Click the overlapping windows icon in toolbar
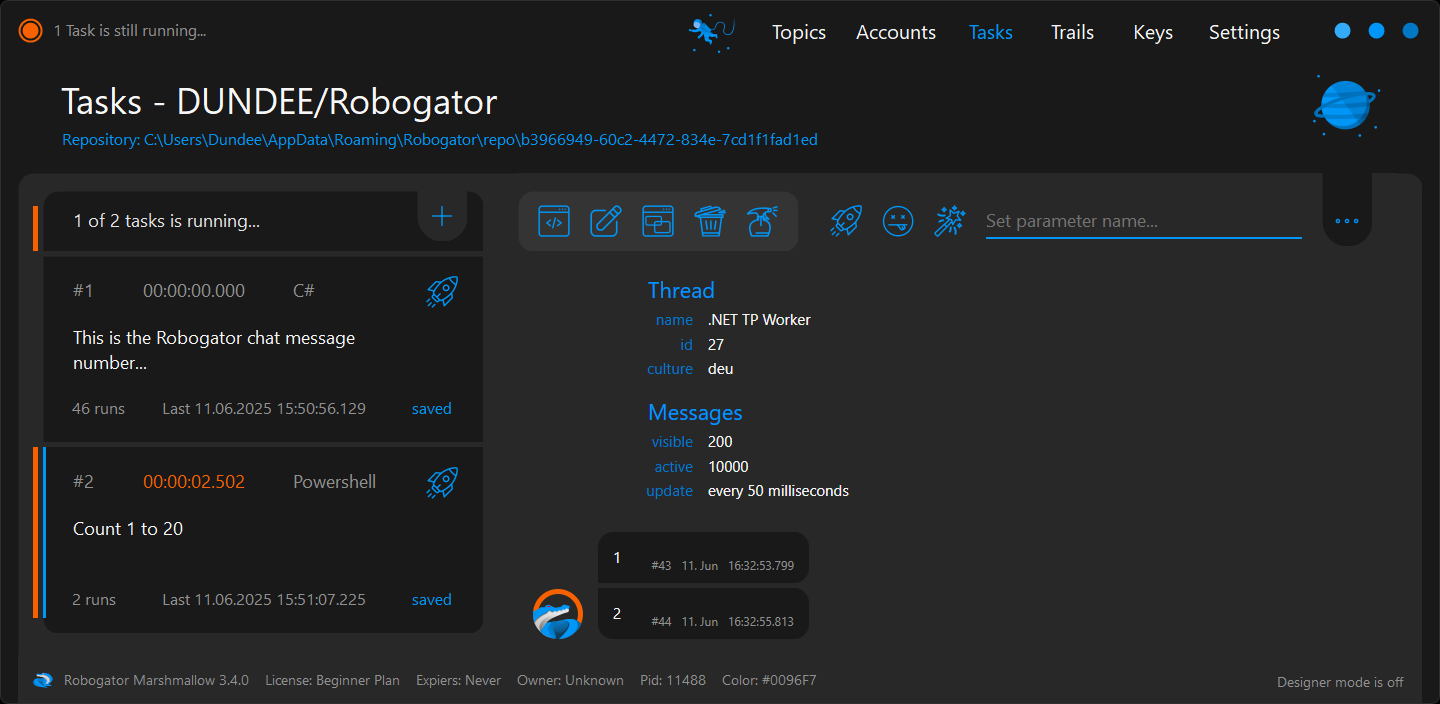 658,221
